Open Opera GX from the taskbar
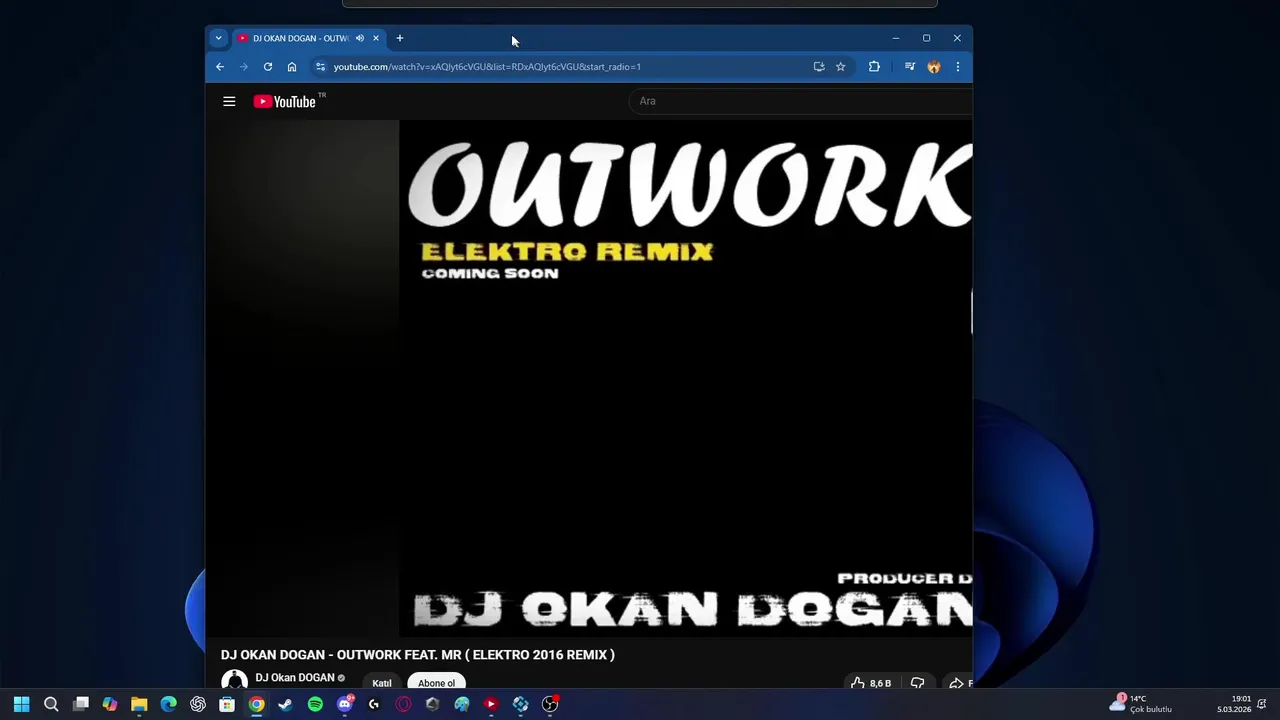Image resolution: width=1280 pixels, height=720 pixels. [x=403, y=704]
